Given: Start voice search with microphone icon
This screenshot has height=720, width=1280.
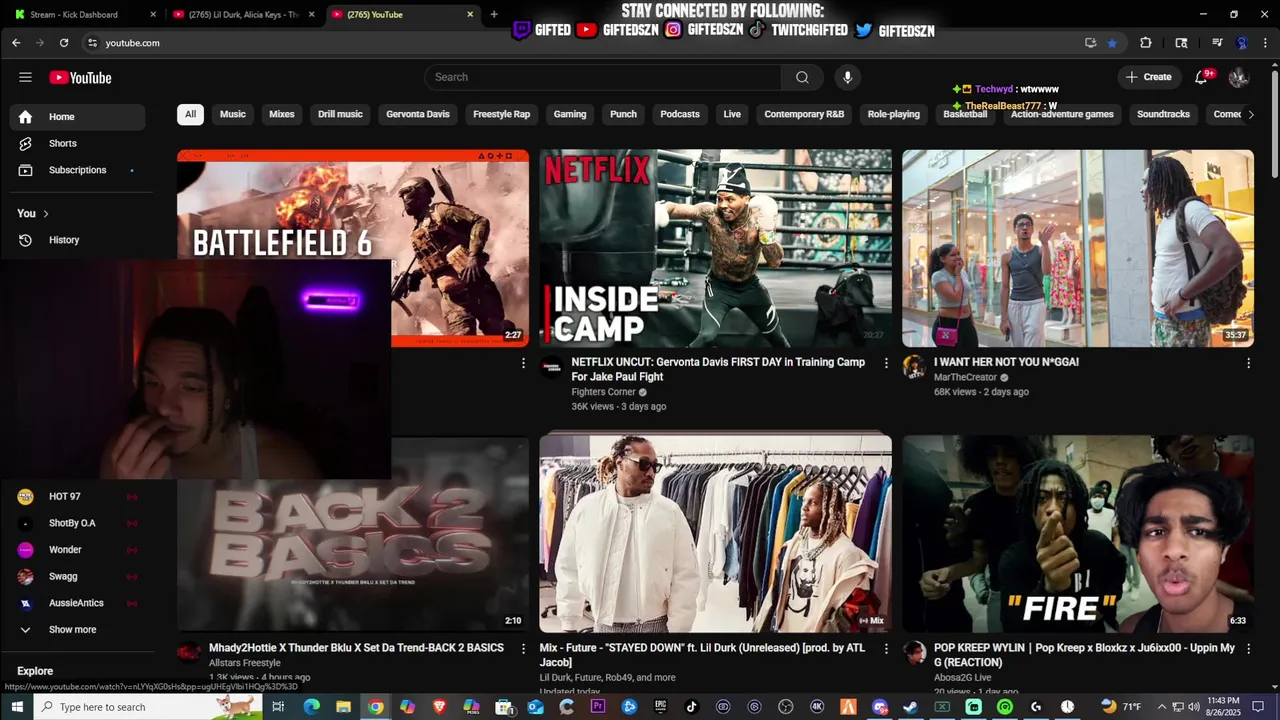Looking at the screenshot, I should pos(847,77).
